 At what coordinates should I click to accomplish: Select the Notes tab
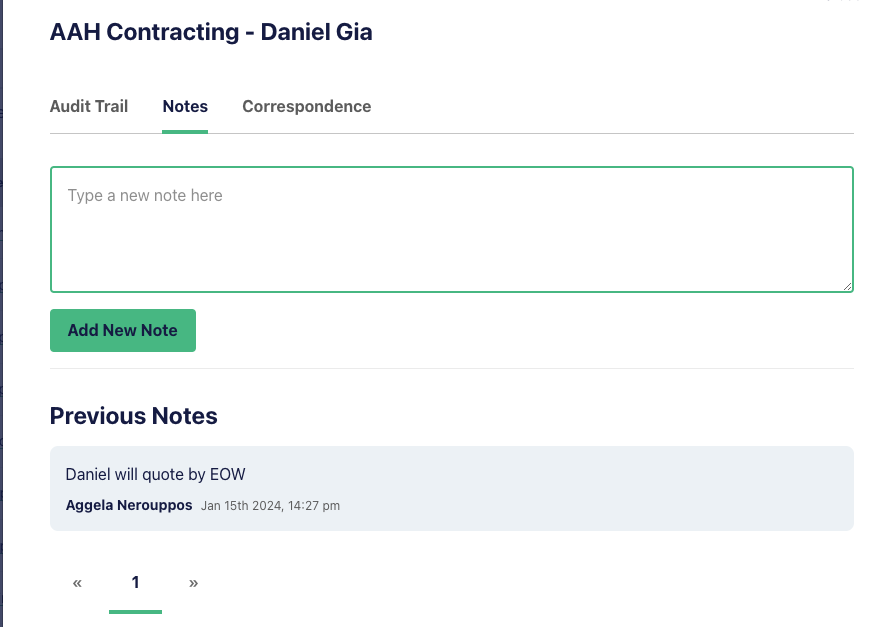185,106
